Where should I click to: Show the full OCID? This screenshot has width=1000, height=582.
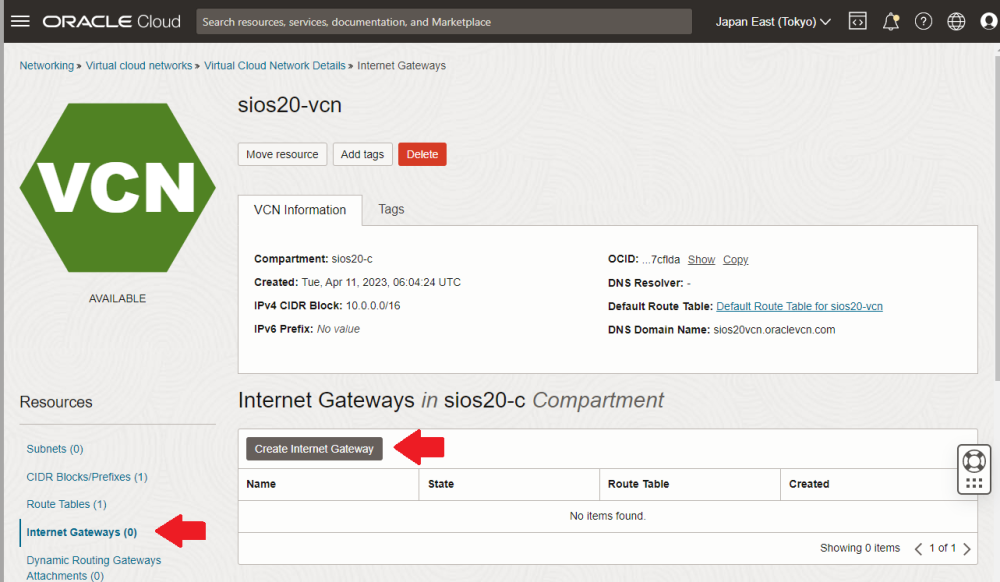point(701,259)
